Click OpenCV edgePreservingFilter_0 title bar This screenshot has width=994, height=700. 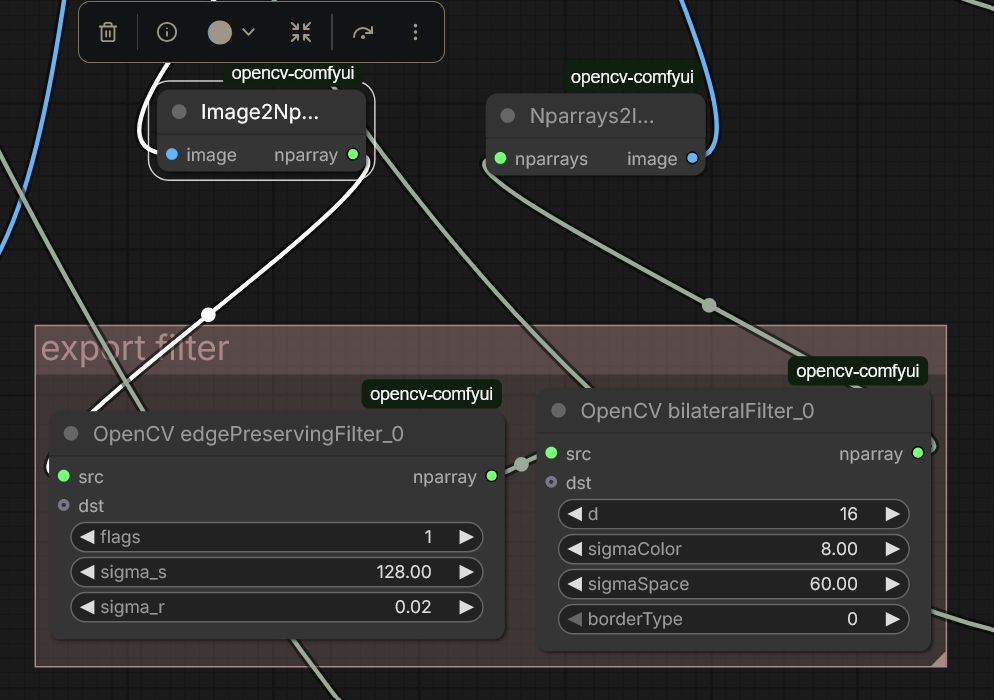pos(277,434)
